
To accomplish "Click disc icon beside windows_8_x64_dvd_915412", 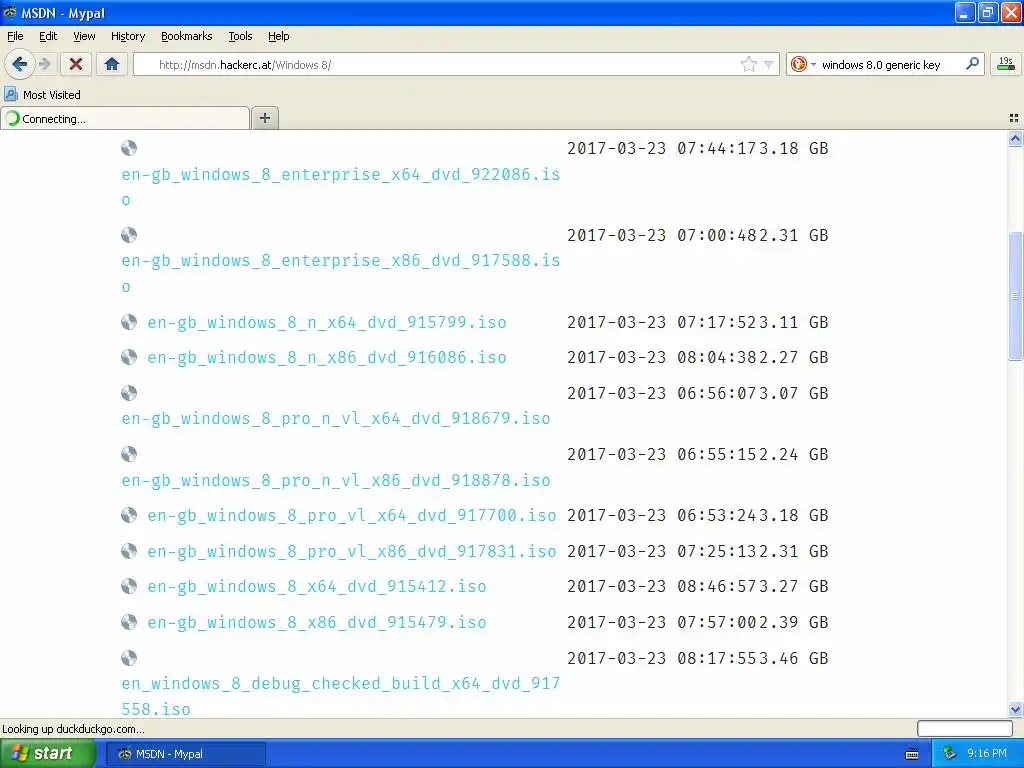I will point(129,586).
